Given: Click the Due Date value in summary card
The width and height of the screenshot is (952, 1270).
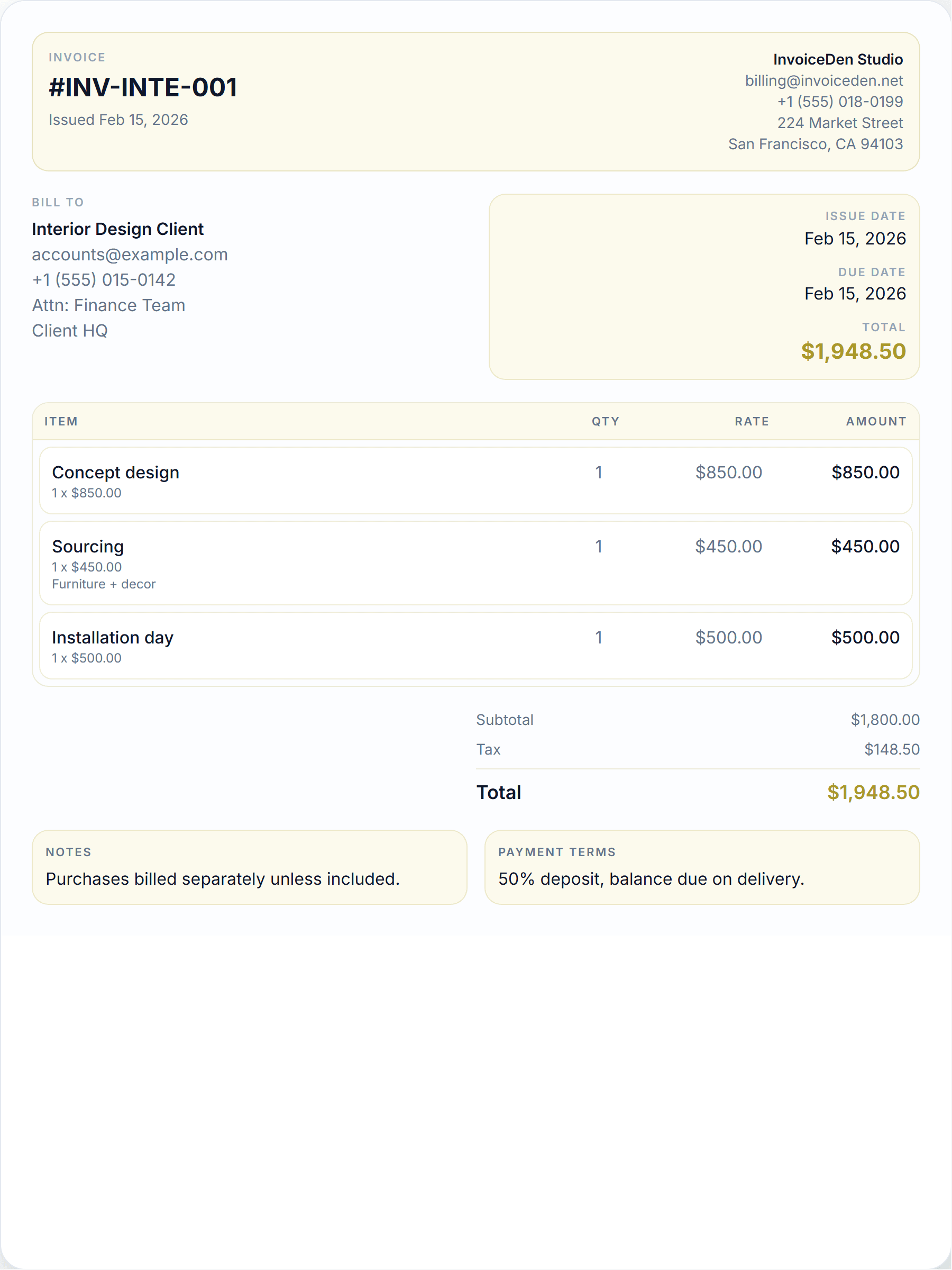Looking at the screenshot, I should click(855, 293).
